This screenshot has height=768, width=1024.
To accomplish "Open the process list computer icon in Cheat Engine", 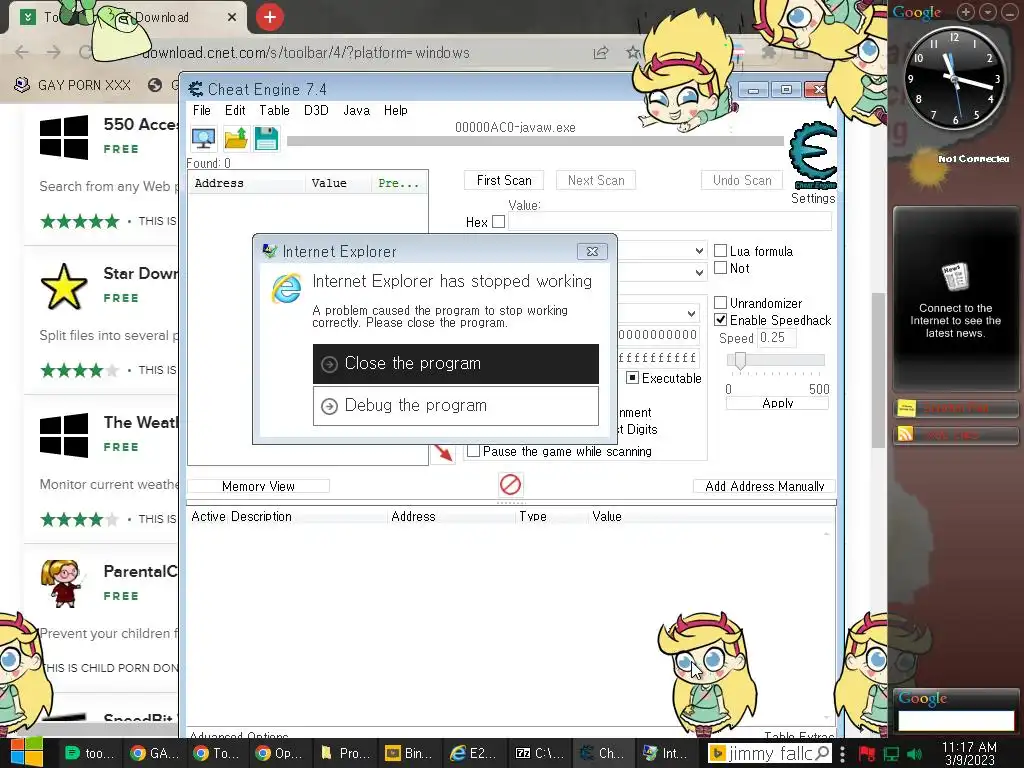I will [x=204, y=138].
